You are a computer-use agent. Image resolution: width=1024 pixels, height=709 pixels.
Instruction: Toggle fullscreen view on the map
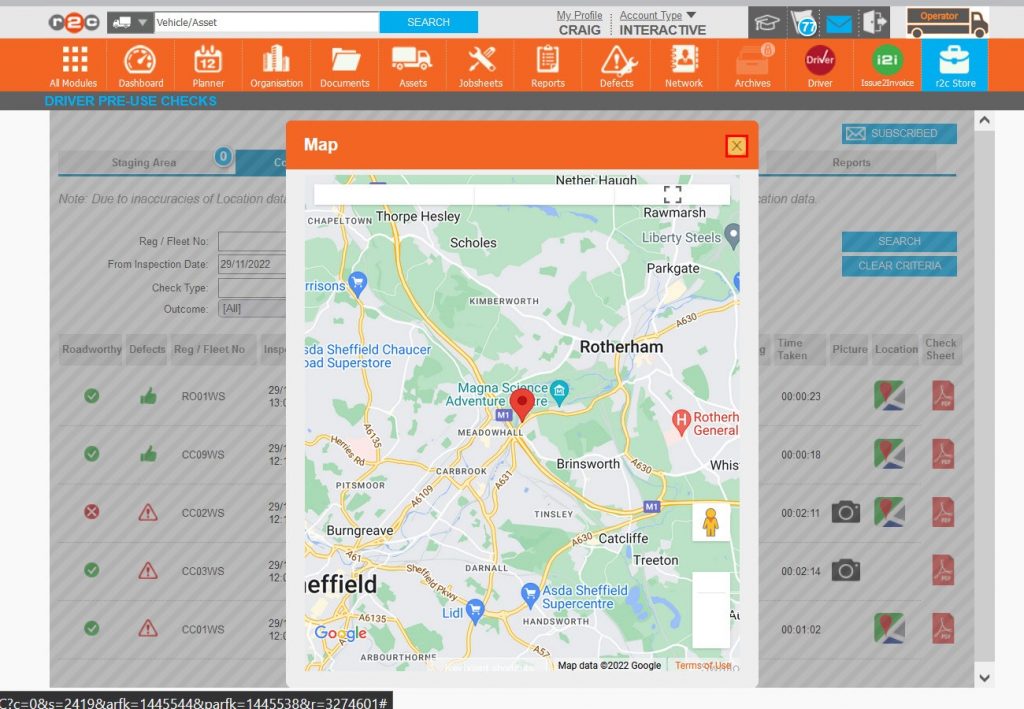pyautogui.click(x=672, y=193)
